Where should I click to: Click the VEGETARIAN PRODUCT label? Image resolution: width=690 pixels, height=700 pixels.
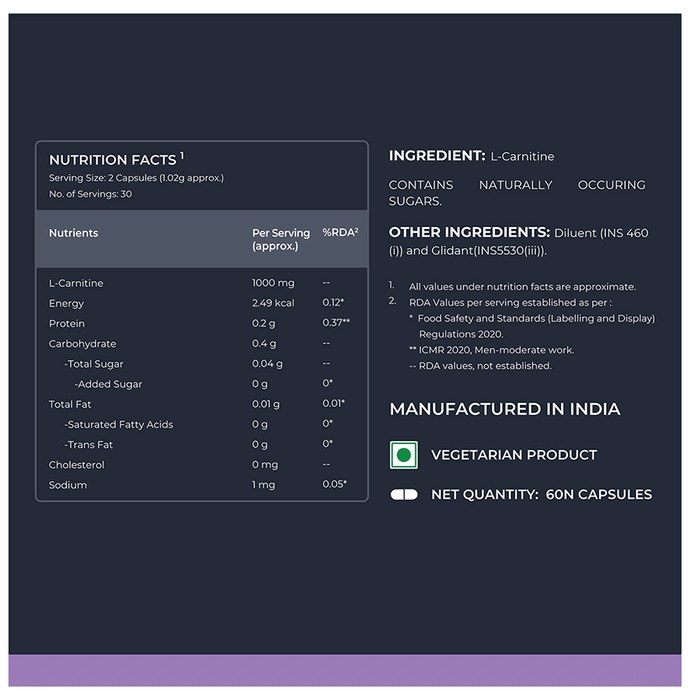pyautogui.click(x=514, y=455)
